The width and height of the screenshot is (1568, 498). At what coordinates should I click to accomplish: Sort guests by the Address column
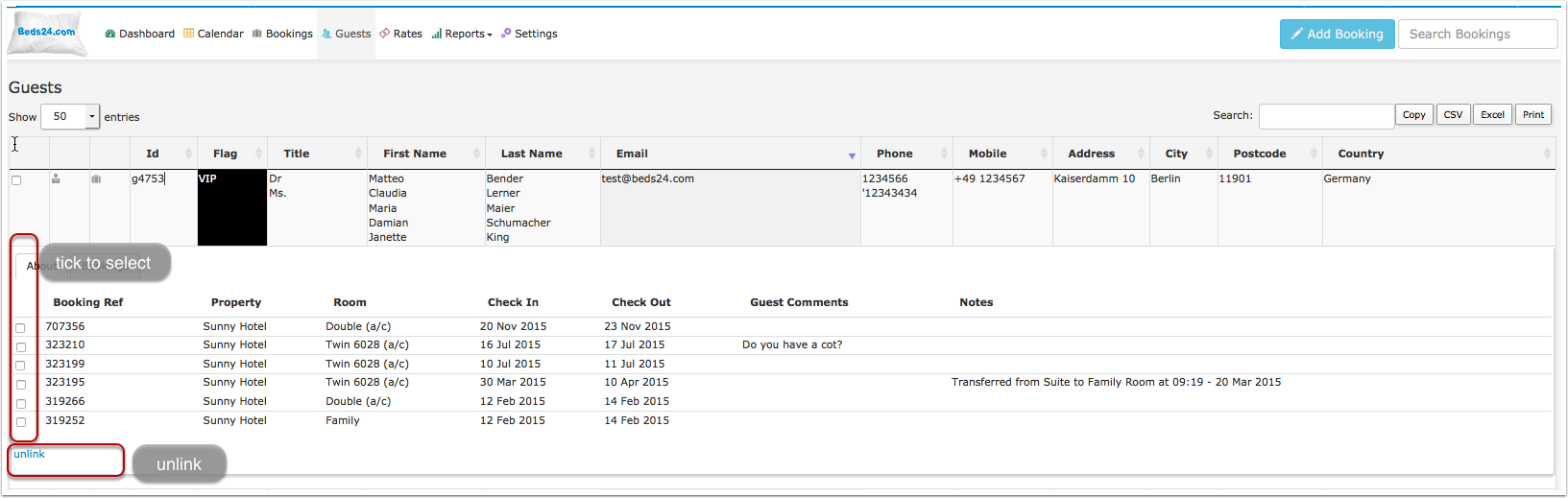(x=1101, y=154)
